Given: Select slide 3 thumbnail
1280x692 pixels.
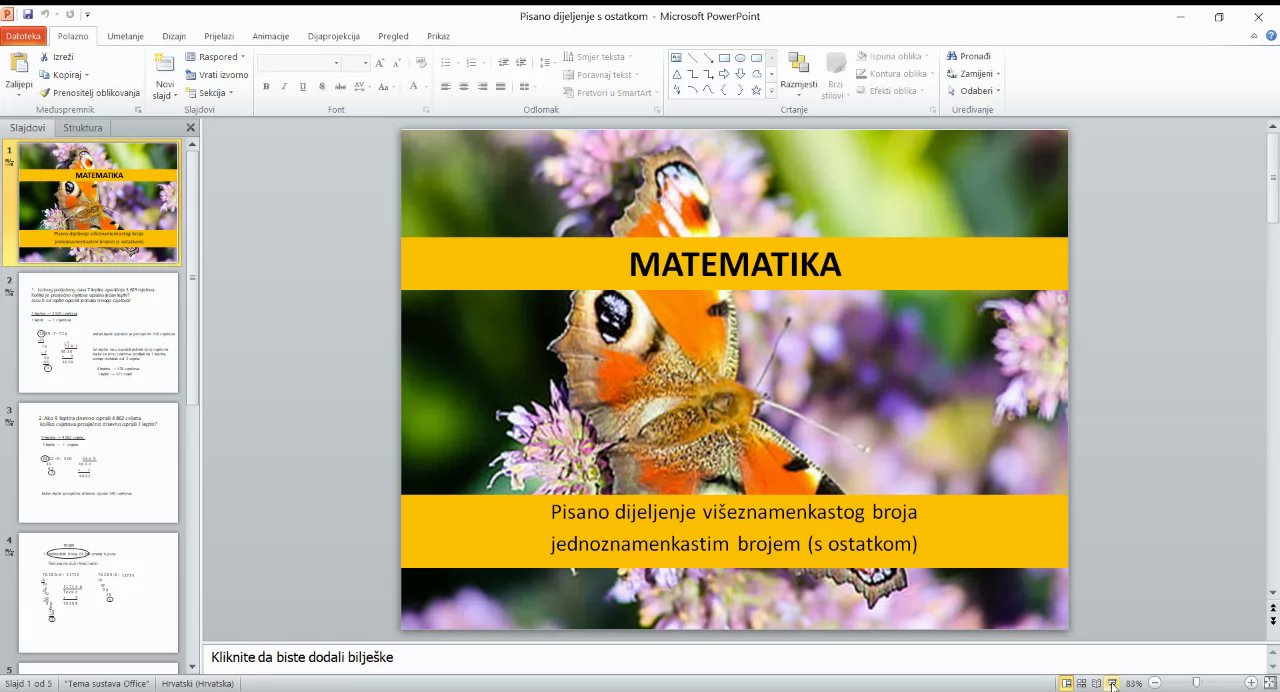Looking at the screenshot, I should 98,463.
